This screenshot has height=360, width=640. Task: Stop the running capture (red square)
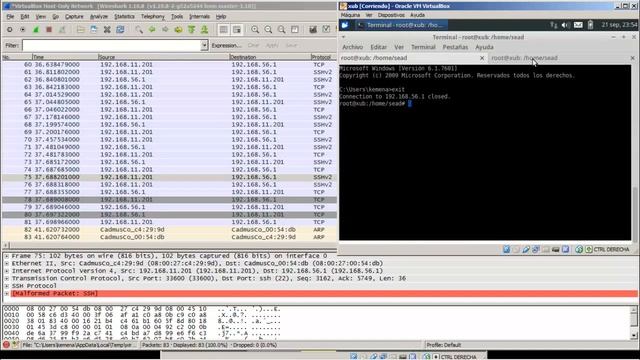point(49,29)
